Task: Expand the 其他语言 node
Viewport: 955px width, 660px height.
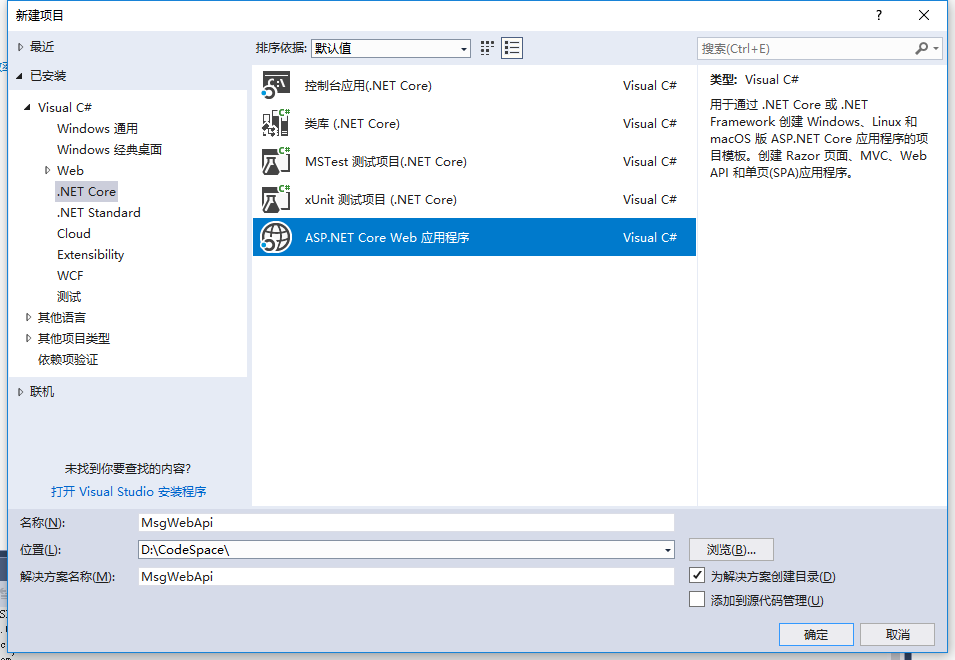Action: (x=28, y=317)
